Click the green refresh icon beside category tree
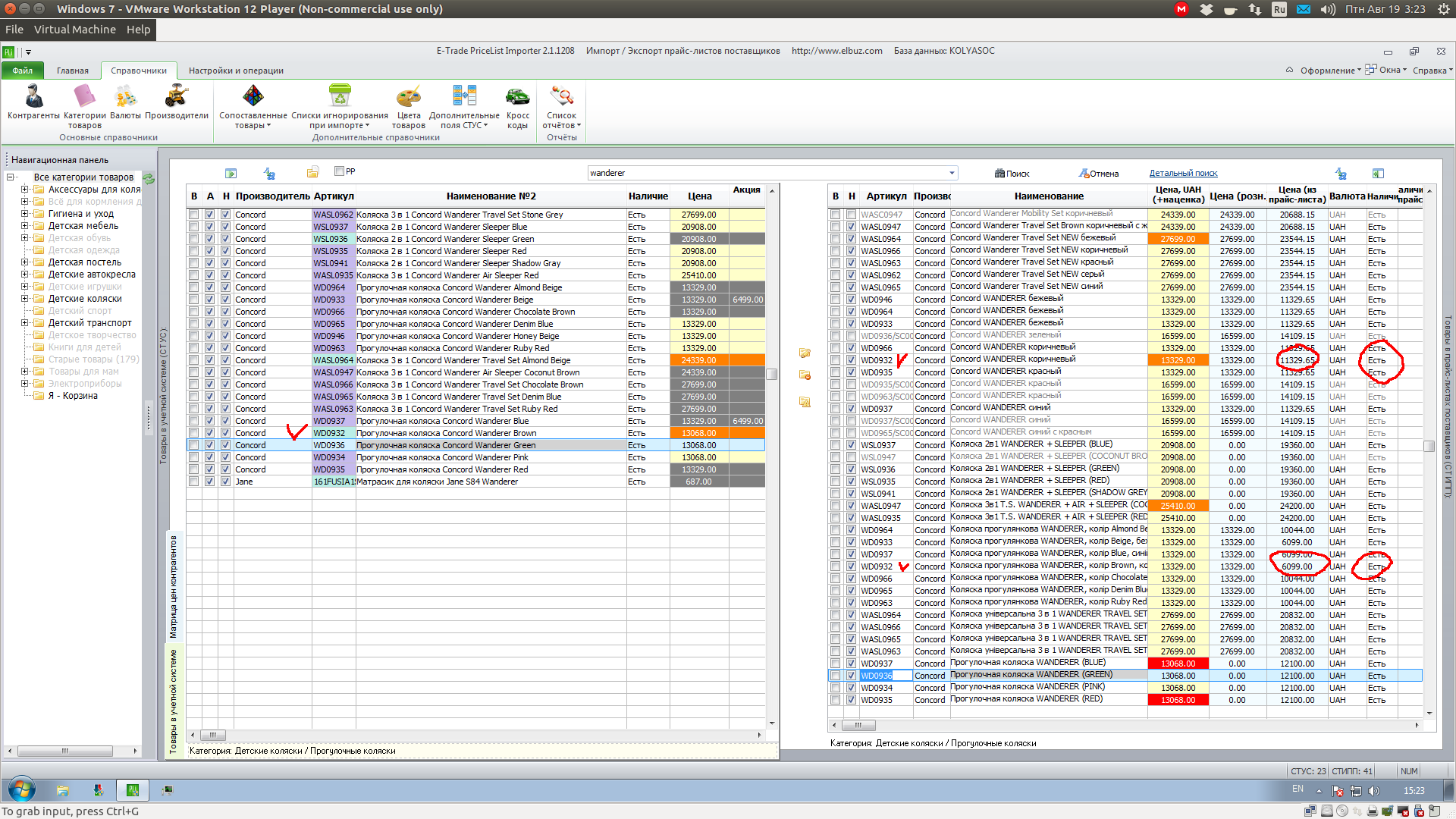 pyautogui.click(x=149, y=179)
